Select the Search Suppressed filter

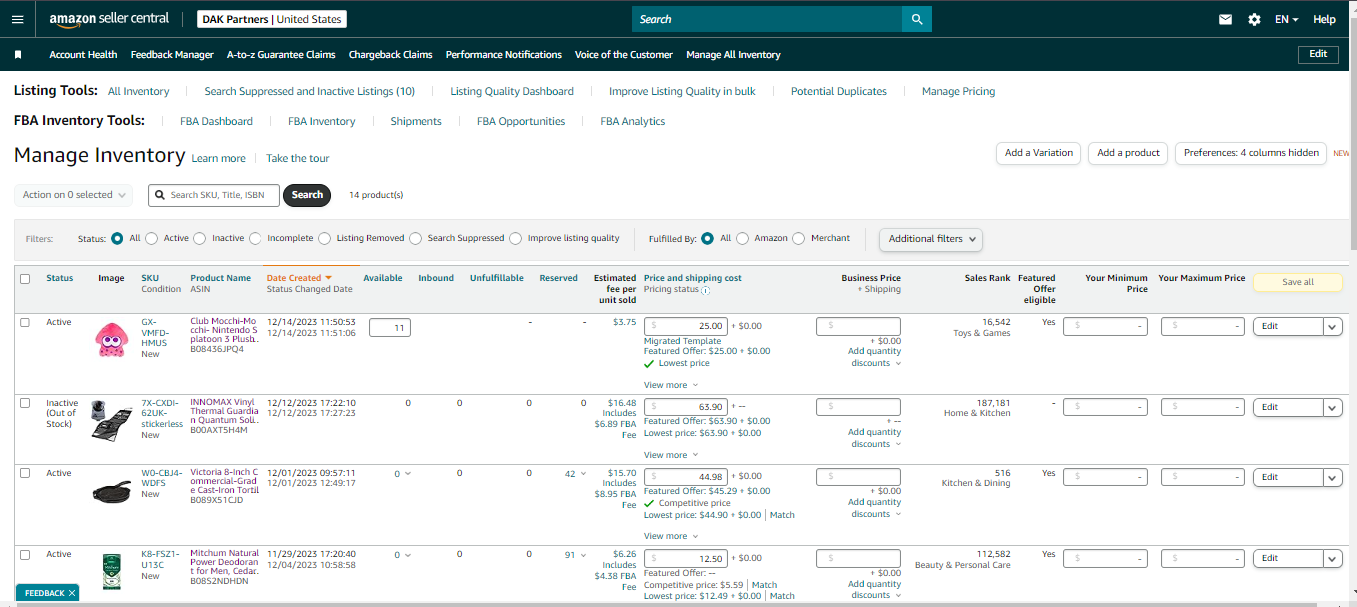point(416,238)
